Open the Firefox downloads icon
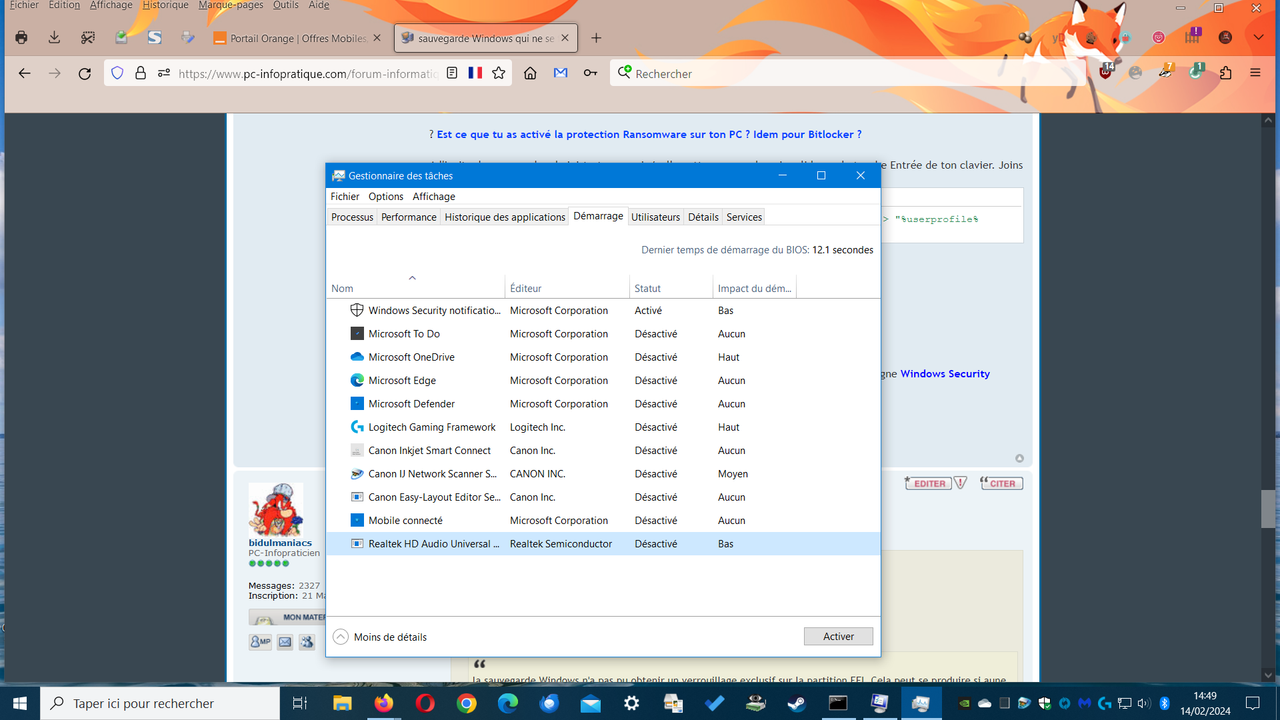This screenshot has height=720, width=1280. 55,38
